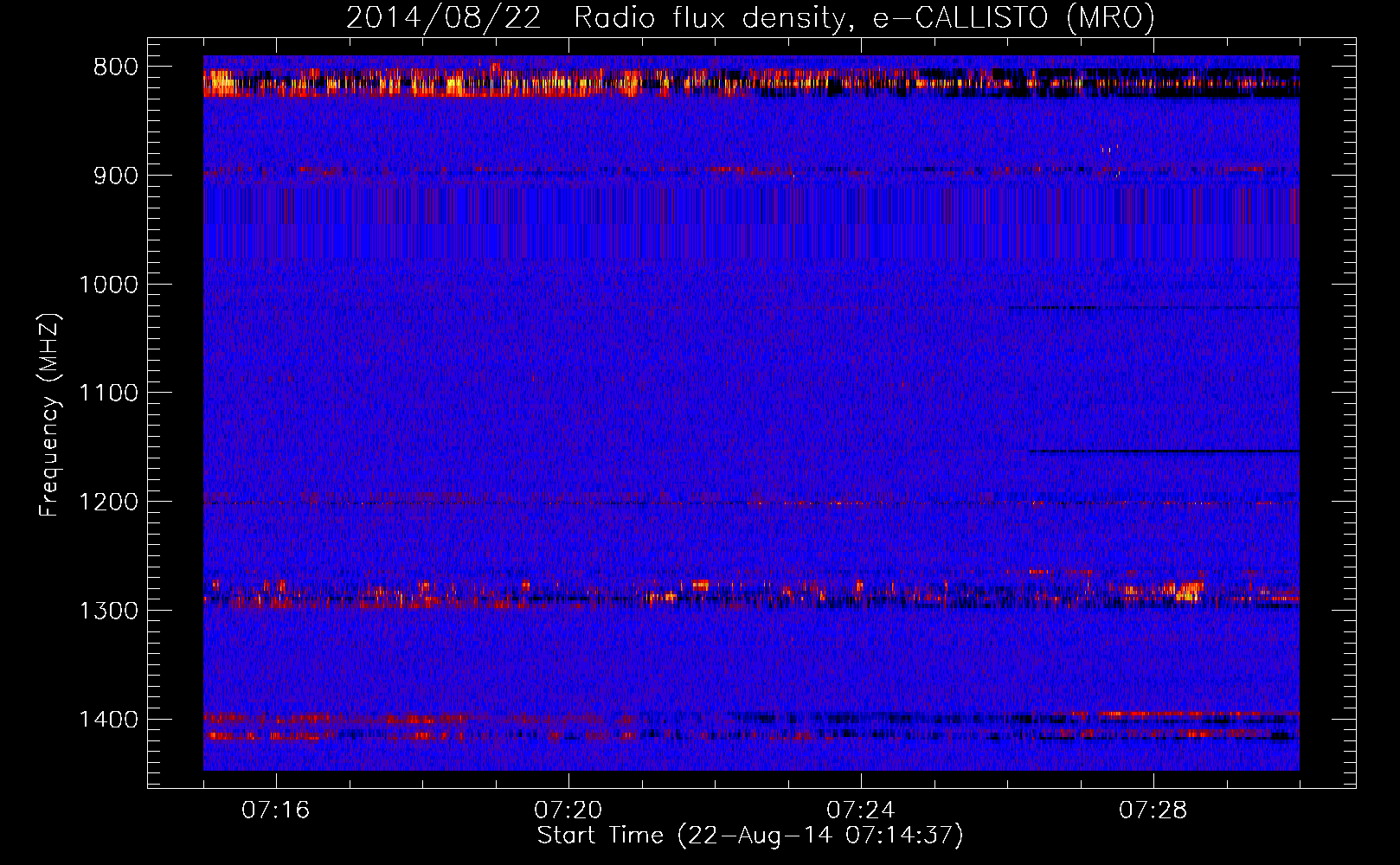Screen dimensions: 1400x865
Task: Select the 900 frequency axis label
Action: click(x=115, y=176)
